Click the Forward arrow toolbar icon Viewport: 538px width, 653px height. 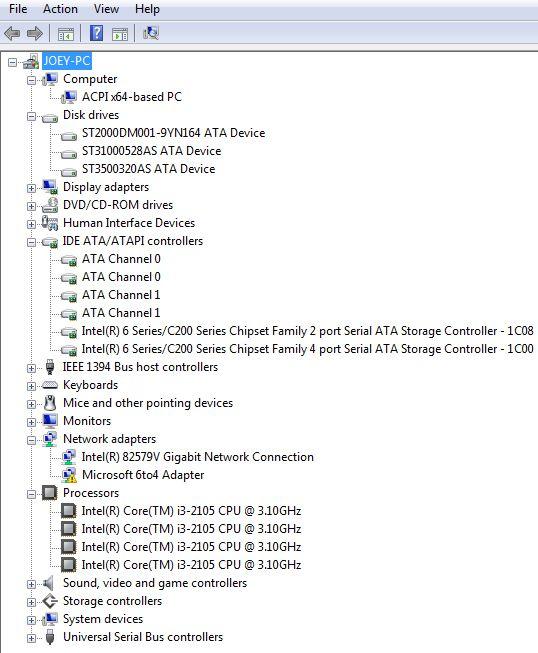[x=35, y=33]
